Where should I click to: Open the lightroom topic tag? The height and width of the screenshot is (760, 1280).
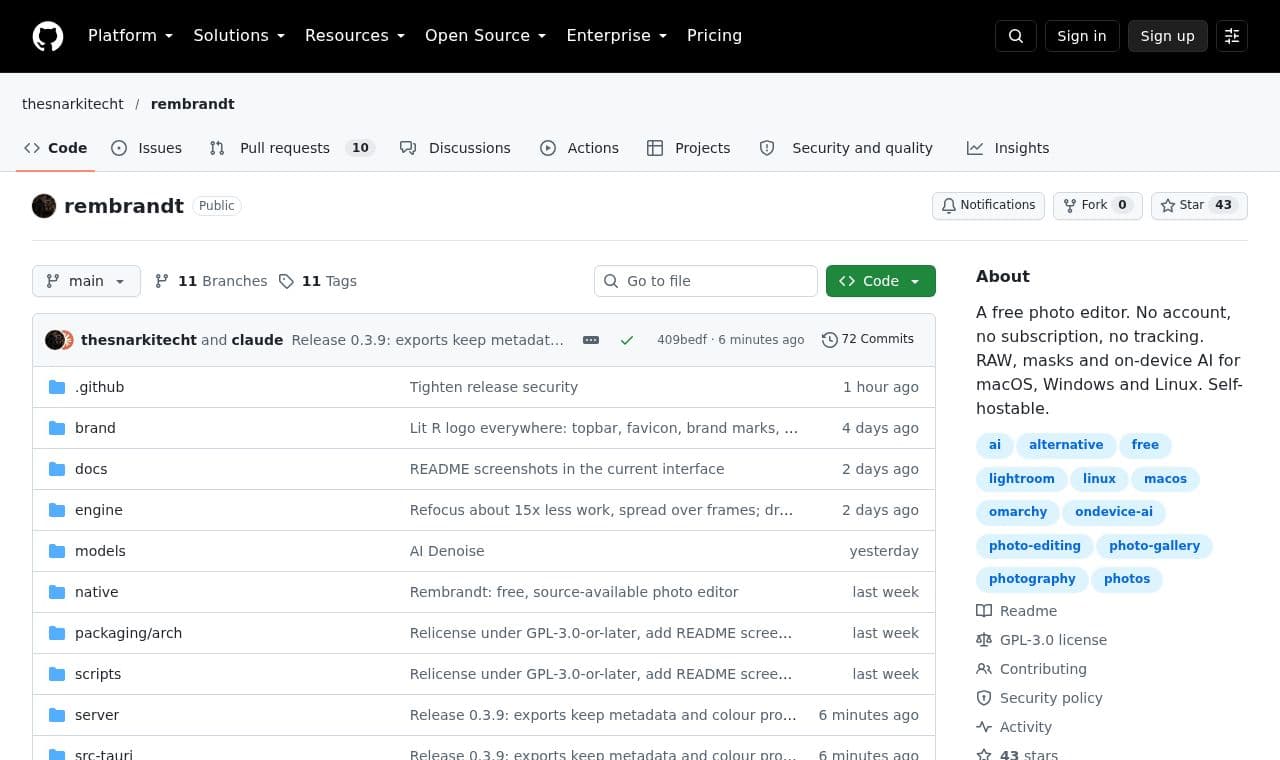pos(1022,479)
